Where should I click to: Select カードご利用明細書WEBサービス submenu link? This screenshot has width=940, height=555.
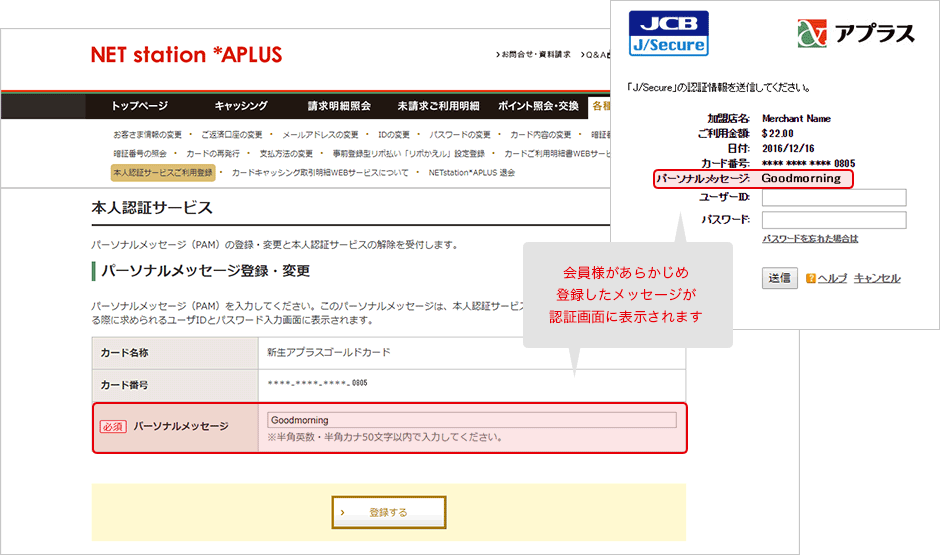pos(557,153)
